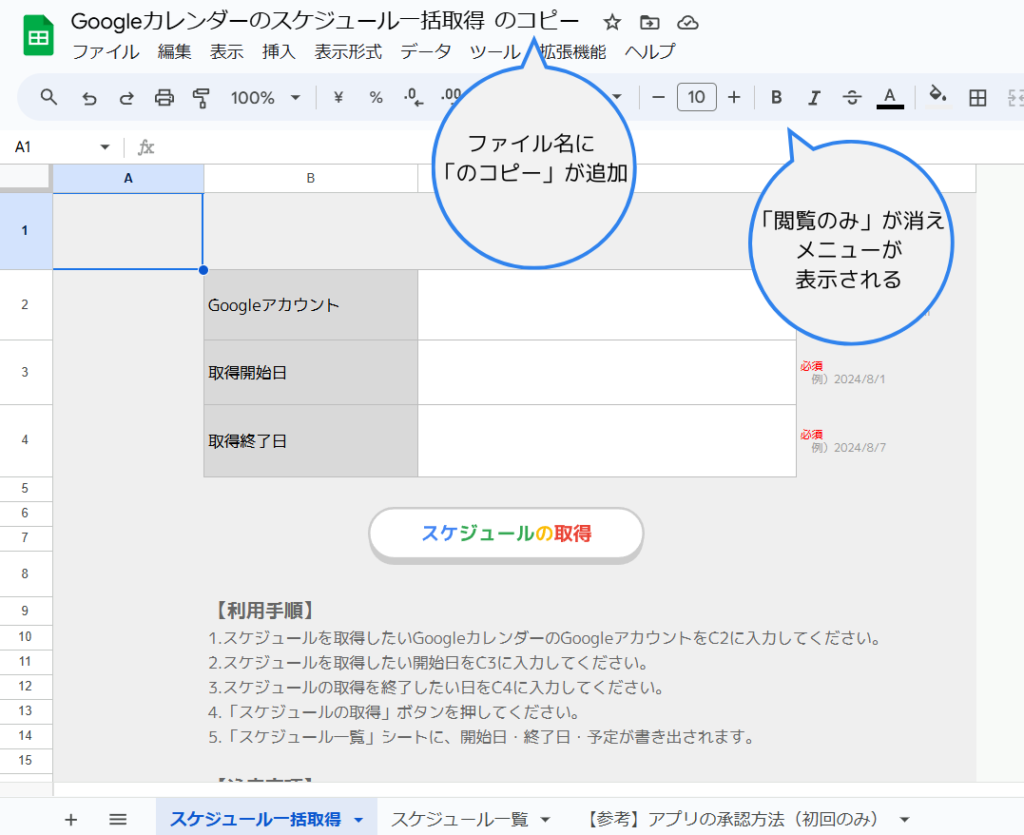
Task: Open スケジュール一覧 tab options arrow
Action: click(545, 819)
